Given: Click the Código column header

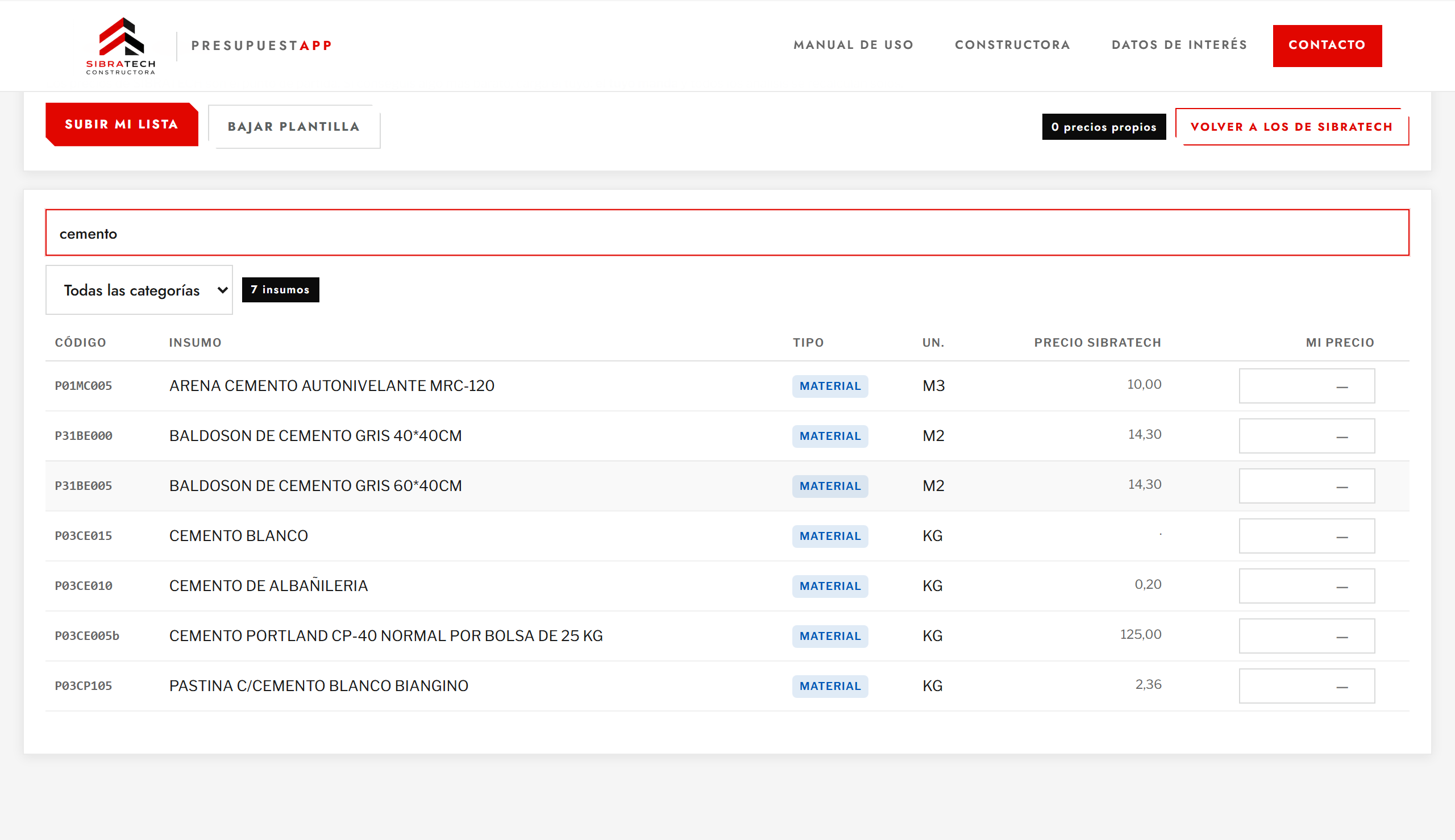Looking at the screenshot, I should coord(81,343).
